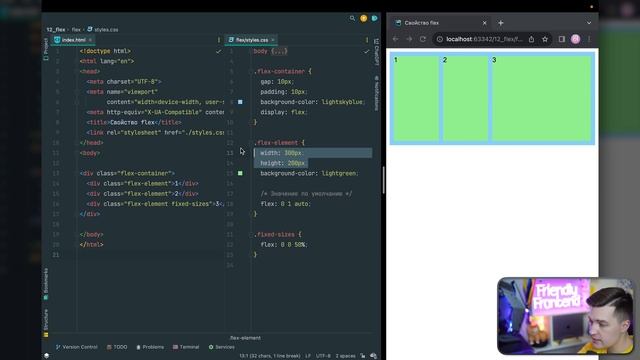Screen dimensions: 640x360
Task: Close the index.html editor tab
Action: coord(90,40)
